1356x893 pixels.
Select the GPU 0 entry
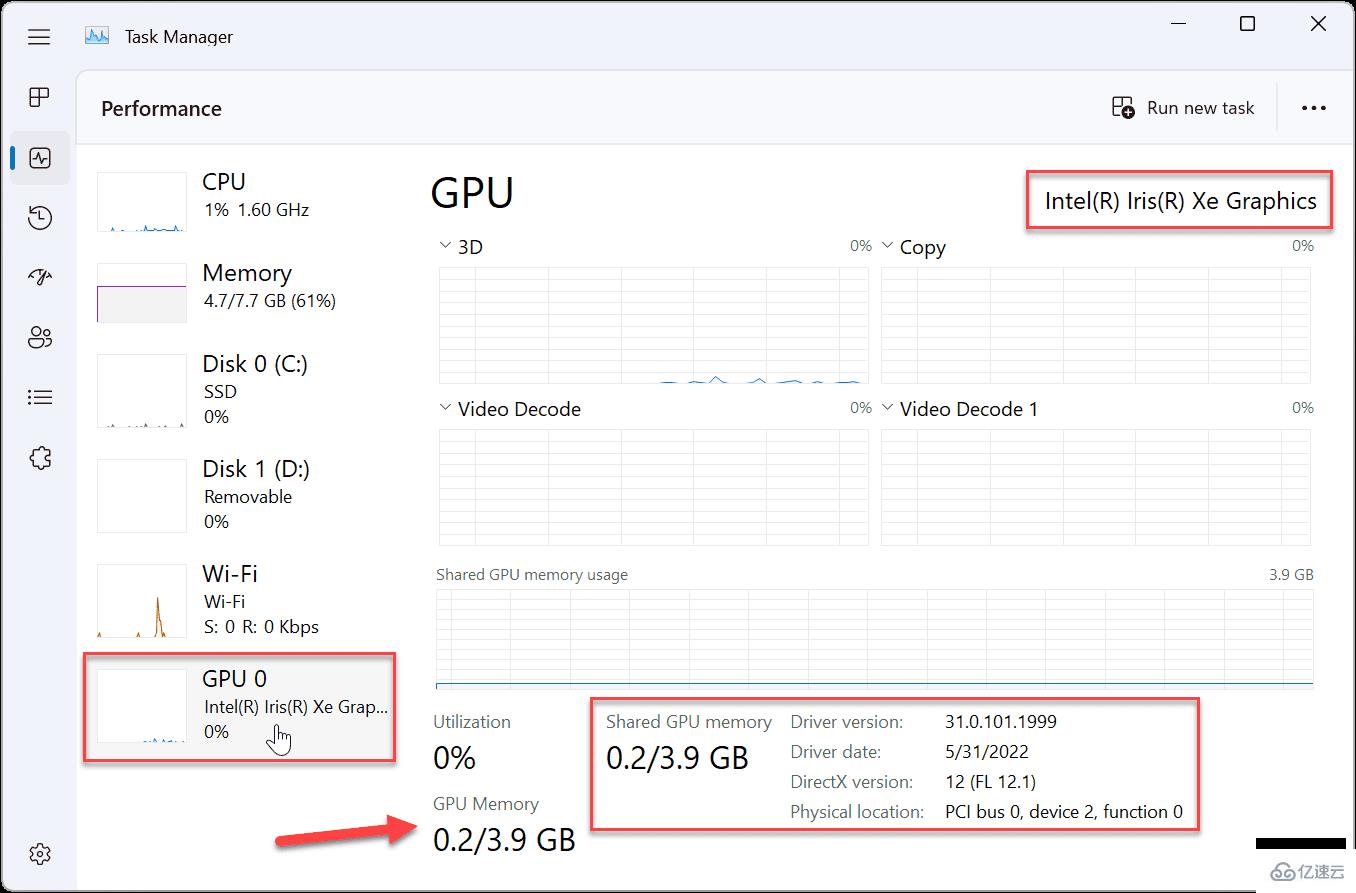pyautogui.click(x=240, y=707)
